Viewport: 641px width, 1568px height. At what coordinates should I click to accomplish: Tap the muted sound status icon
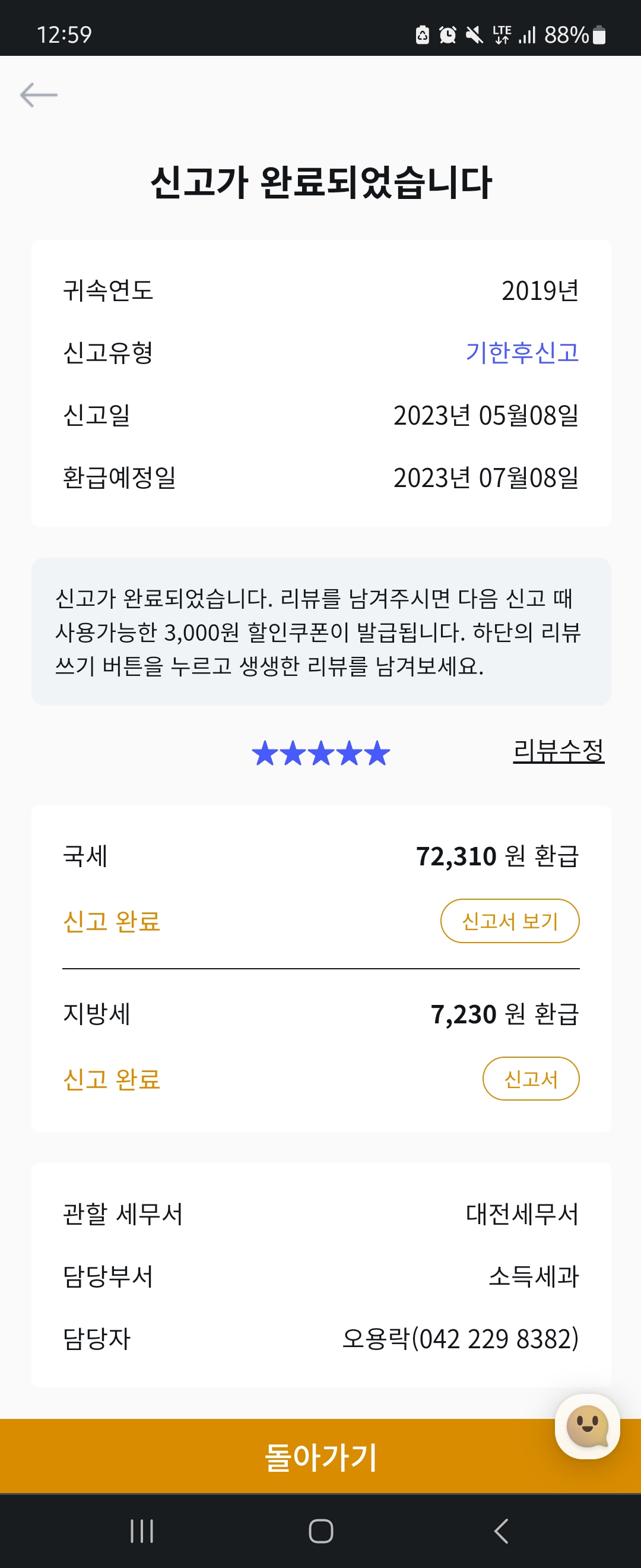(474, 34)
